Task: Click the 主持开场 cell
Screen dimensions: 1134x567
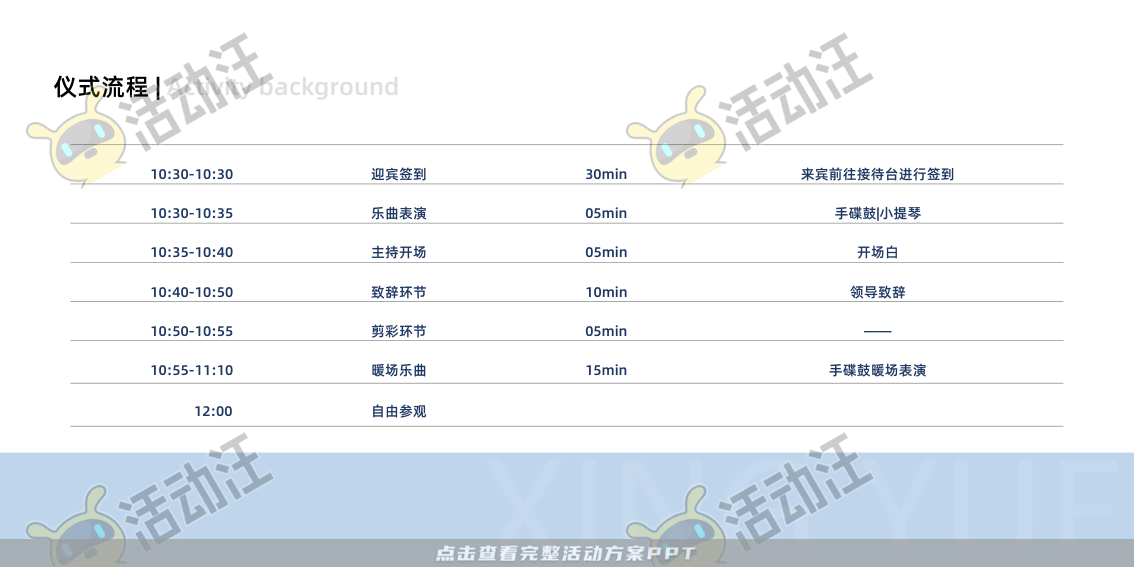Action: (398, 252)
